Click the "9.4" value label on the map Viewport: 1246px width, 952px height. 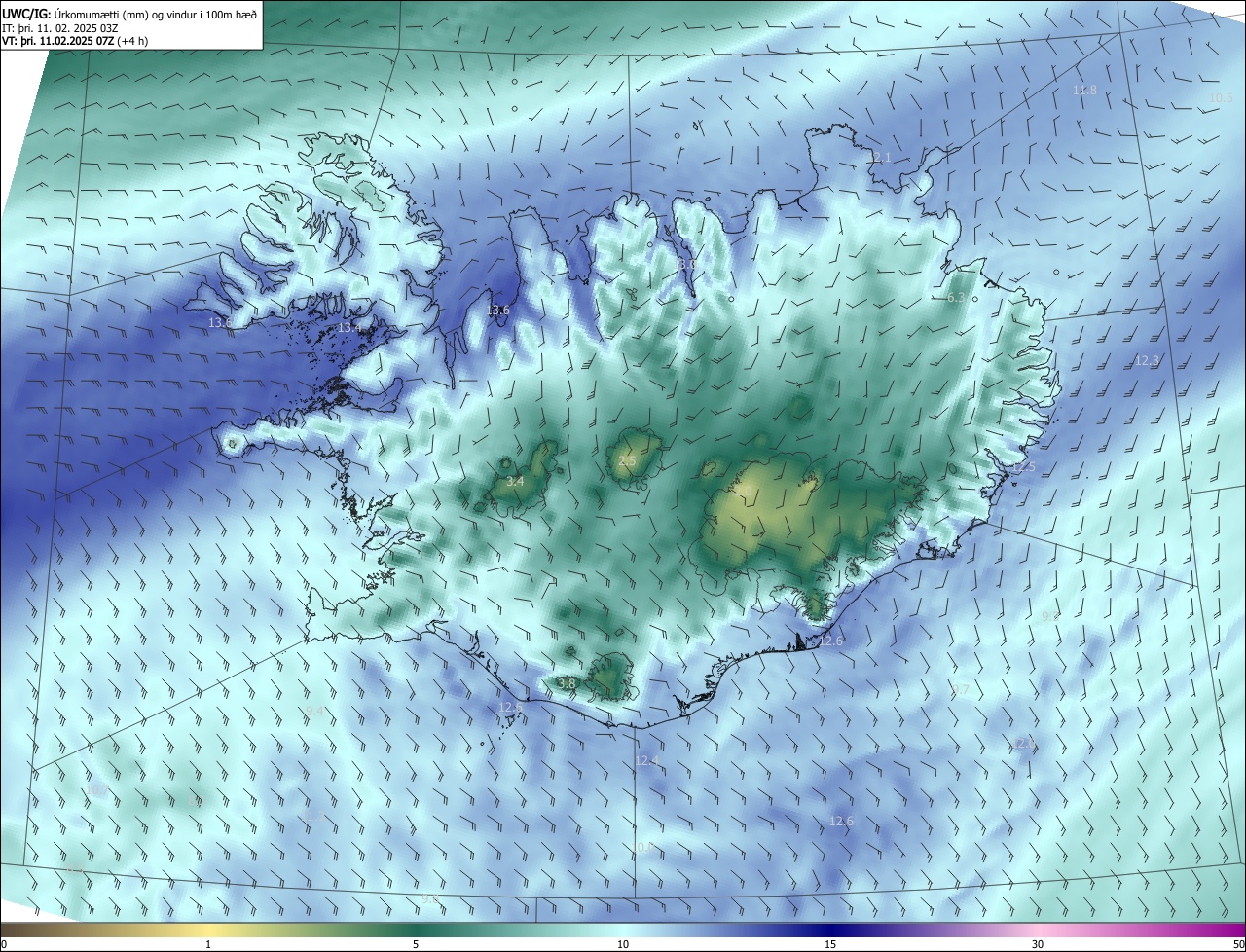click(x=314, y=712)
